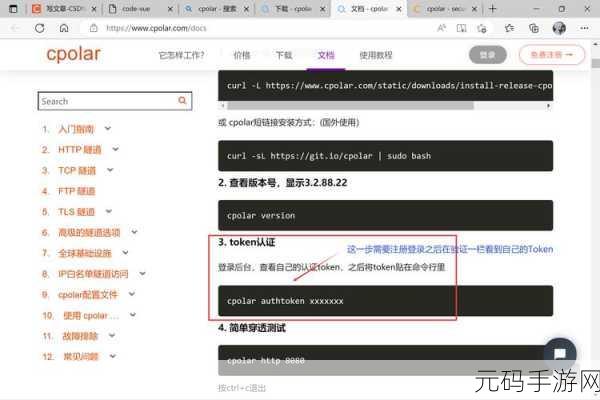This screenshot has height=400, width=600.
Task: Expand sidebar item 6 chevron
Action: [x=134, y=232]
